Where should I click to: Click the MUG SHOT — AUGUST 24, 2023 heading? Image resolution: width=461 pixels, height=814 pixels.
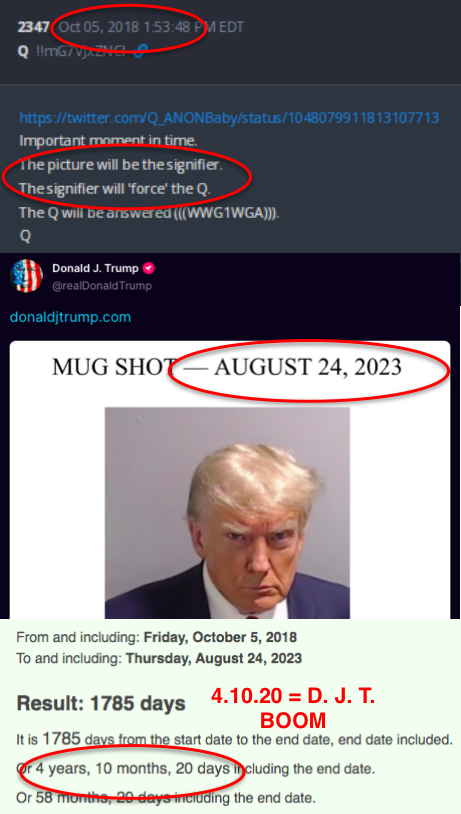click(227, 367)
